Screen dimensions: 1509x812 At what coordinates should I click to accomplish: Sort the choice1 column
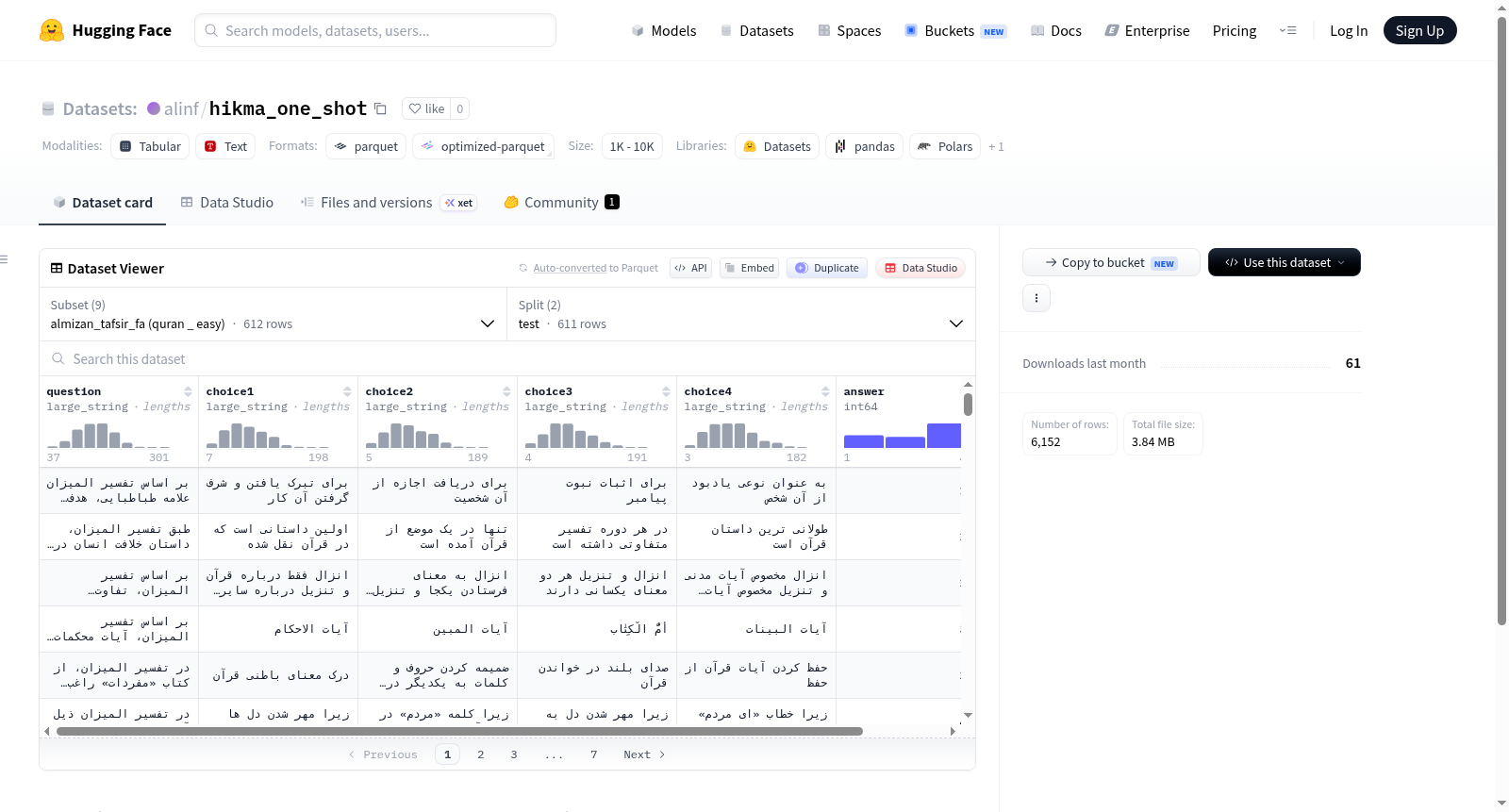347,391
